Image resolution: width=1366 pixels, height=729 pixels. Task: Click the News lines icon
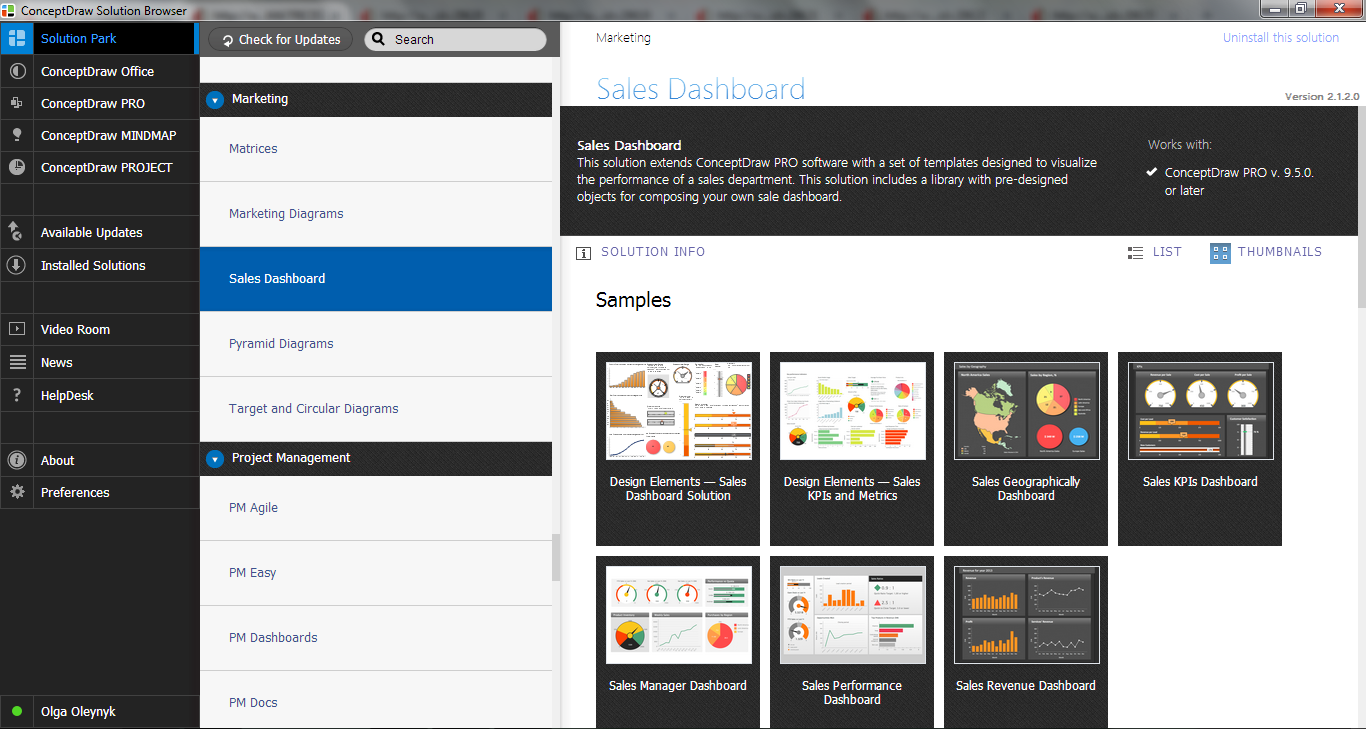(16, 362)
